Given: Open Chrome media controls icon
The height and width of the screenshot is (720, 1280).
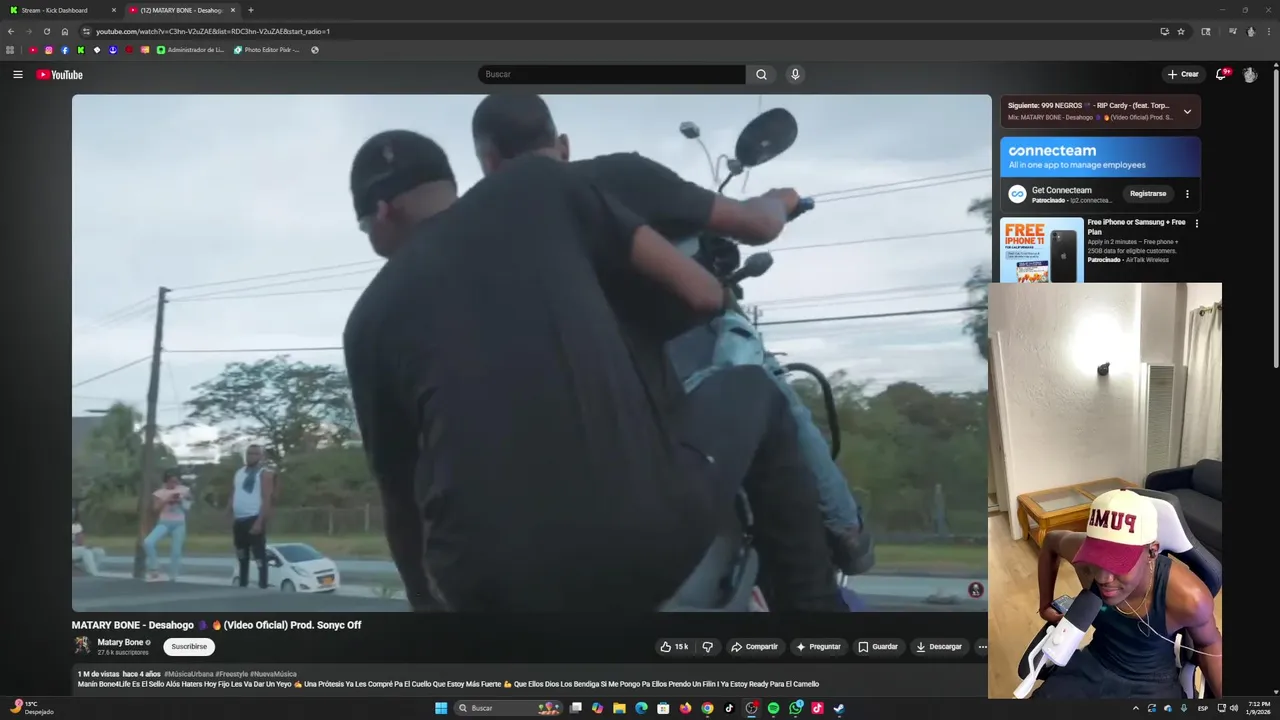Looking at the screenshot, I should point(1232,31).
